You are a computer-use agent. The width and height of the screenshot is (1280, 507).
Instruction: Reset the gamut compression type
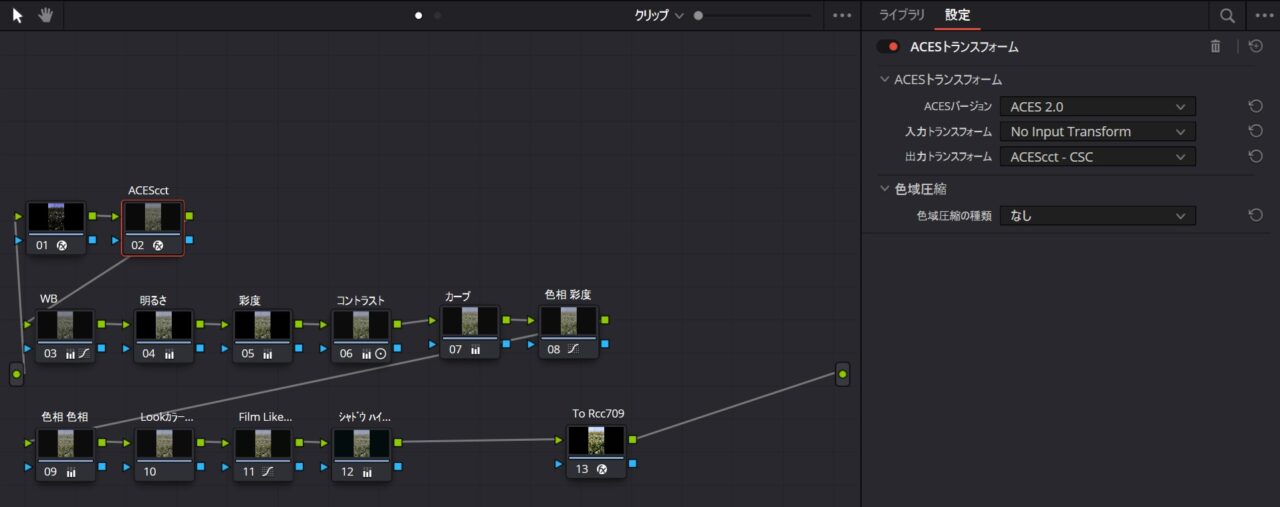coord(1255,215)
